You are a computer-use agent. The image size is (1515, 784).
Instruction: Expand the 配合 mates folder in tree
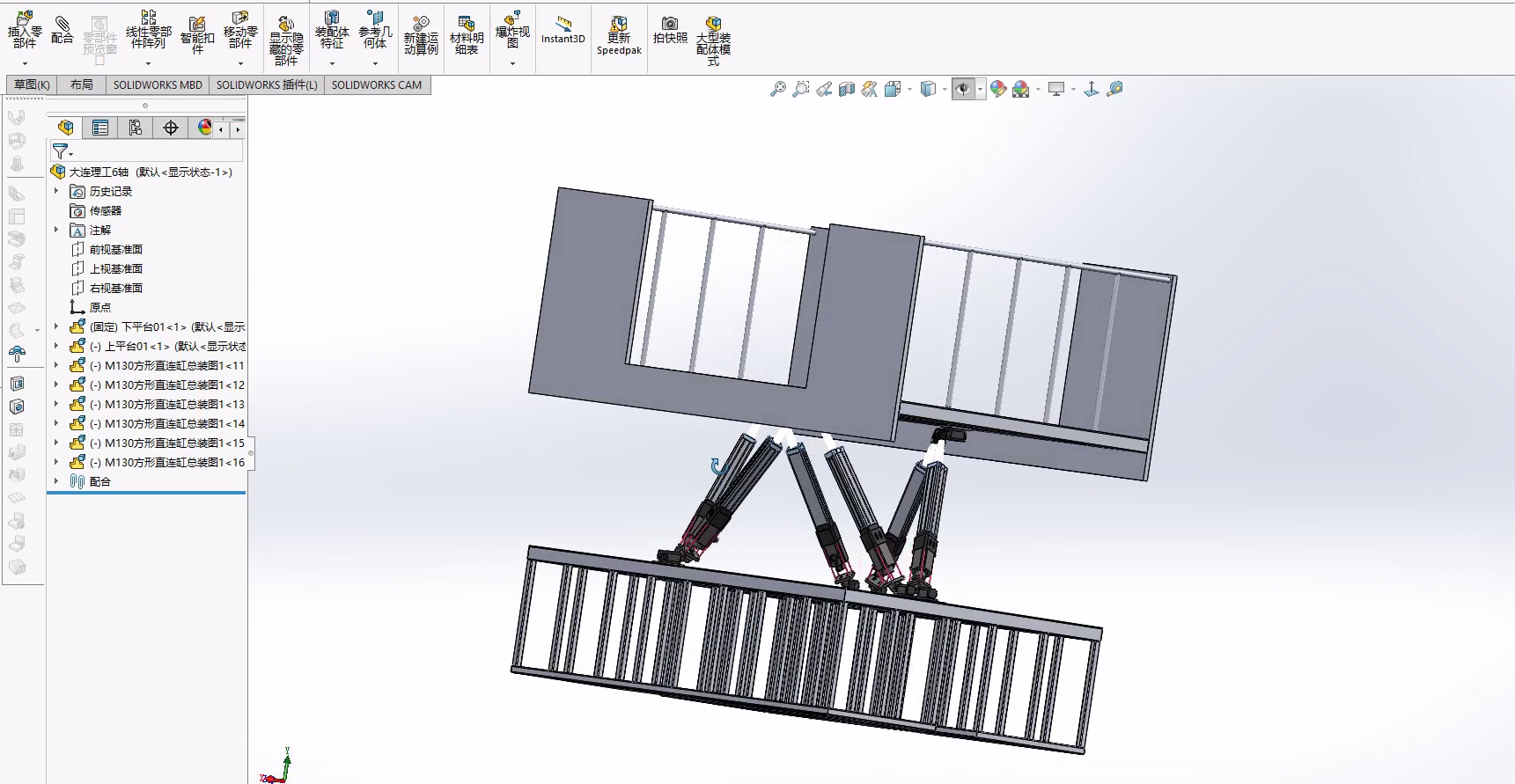(x=56, y=481)
